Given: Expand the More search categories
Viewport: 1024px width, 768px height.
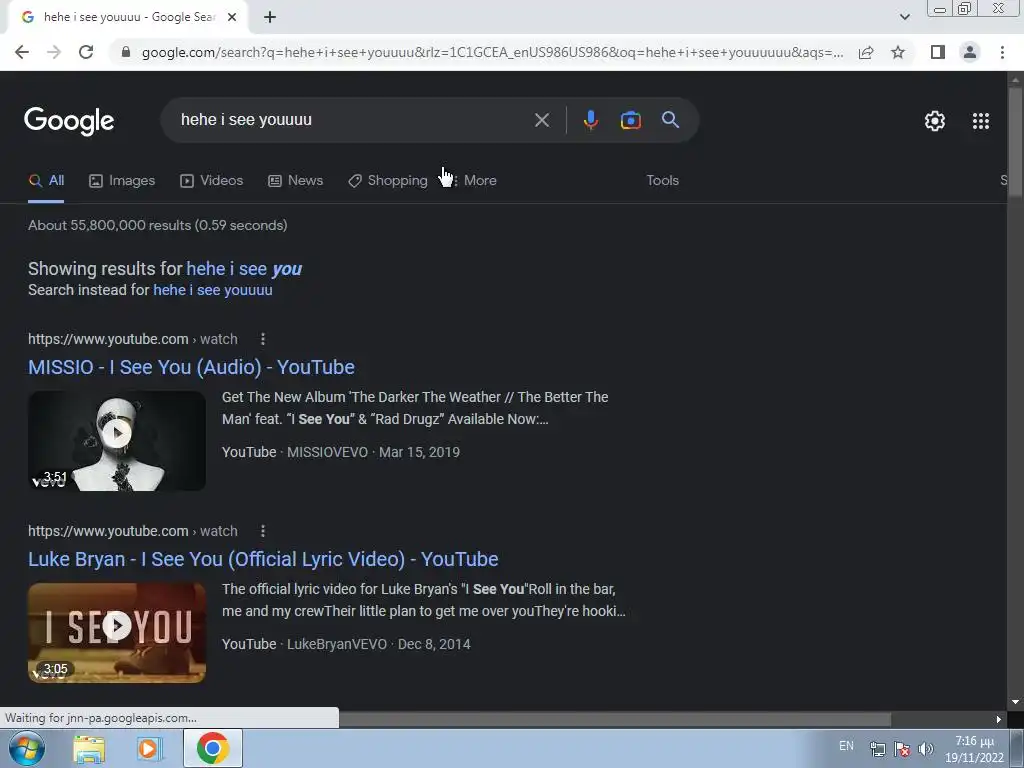Looking at the screenshot, I should (x=473, y=181).
